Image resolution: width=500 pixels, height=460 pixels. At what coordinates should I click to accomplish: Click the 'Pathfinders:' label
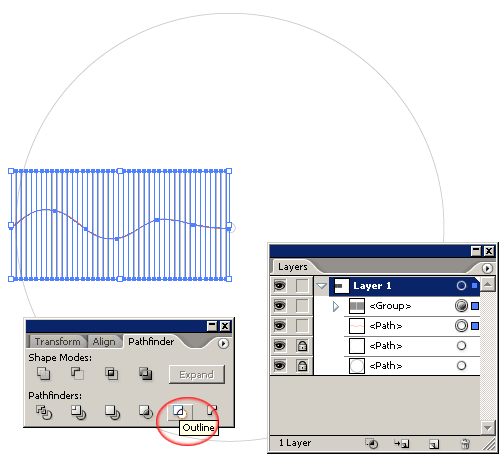coord(55,396)
